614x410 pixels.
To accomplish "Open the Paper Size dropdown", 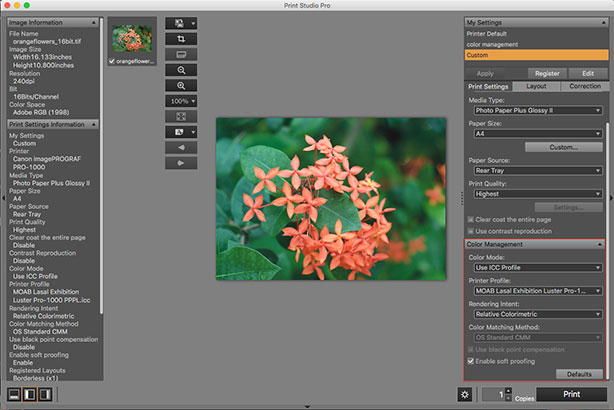I will 538,134.
